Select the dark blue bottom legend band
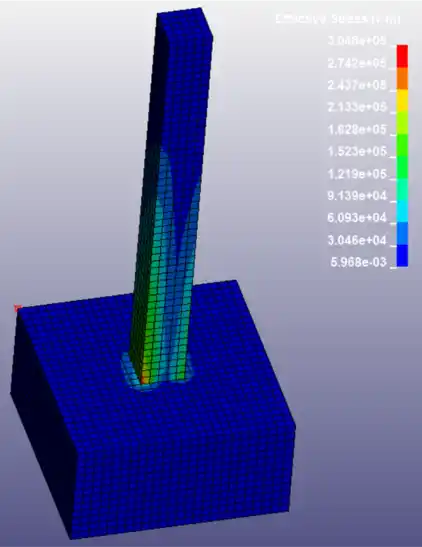This screenshot has height=547, width=422. coord(402,256)
